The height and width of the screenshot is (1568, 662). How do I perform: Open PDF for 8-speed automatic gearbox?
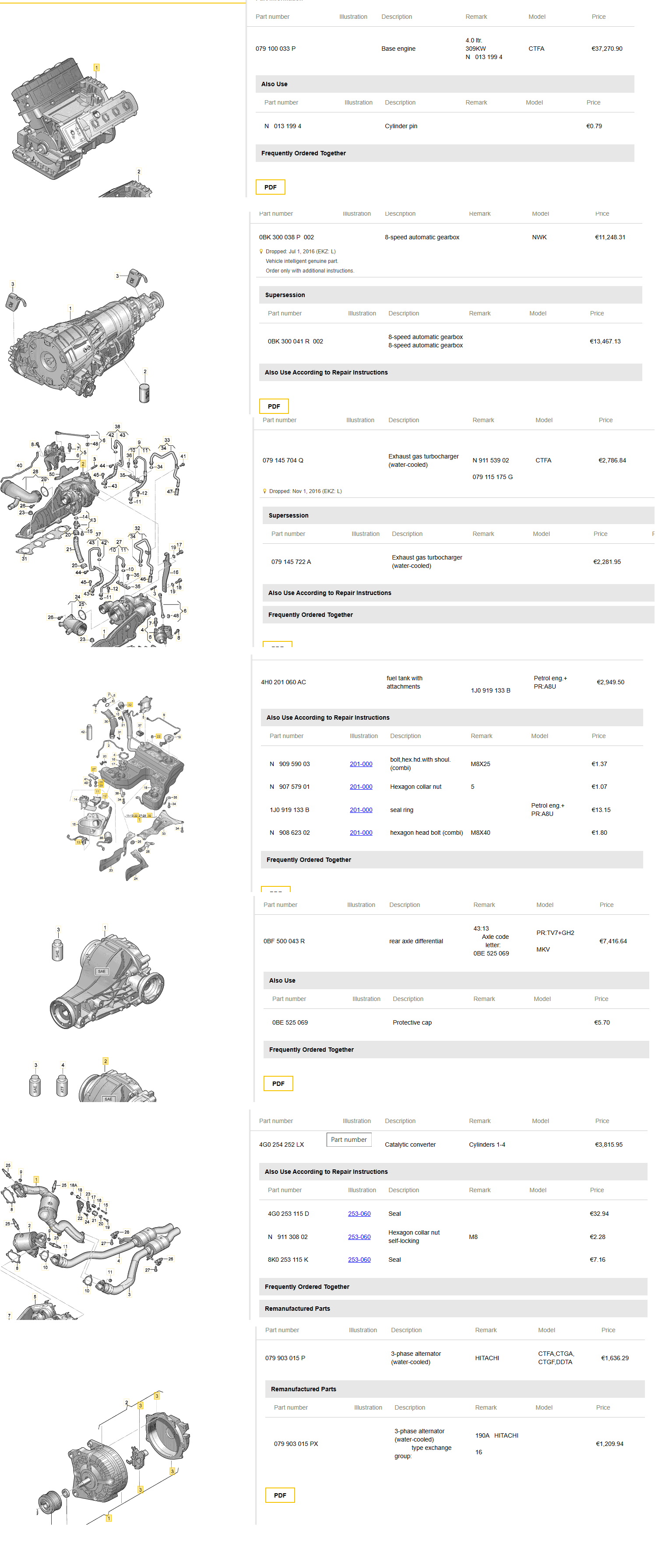click(x=274, y=406)
